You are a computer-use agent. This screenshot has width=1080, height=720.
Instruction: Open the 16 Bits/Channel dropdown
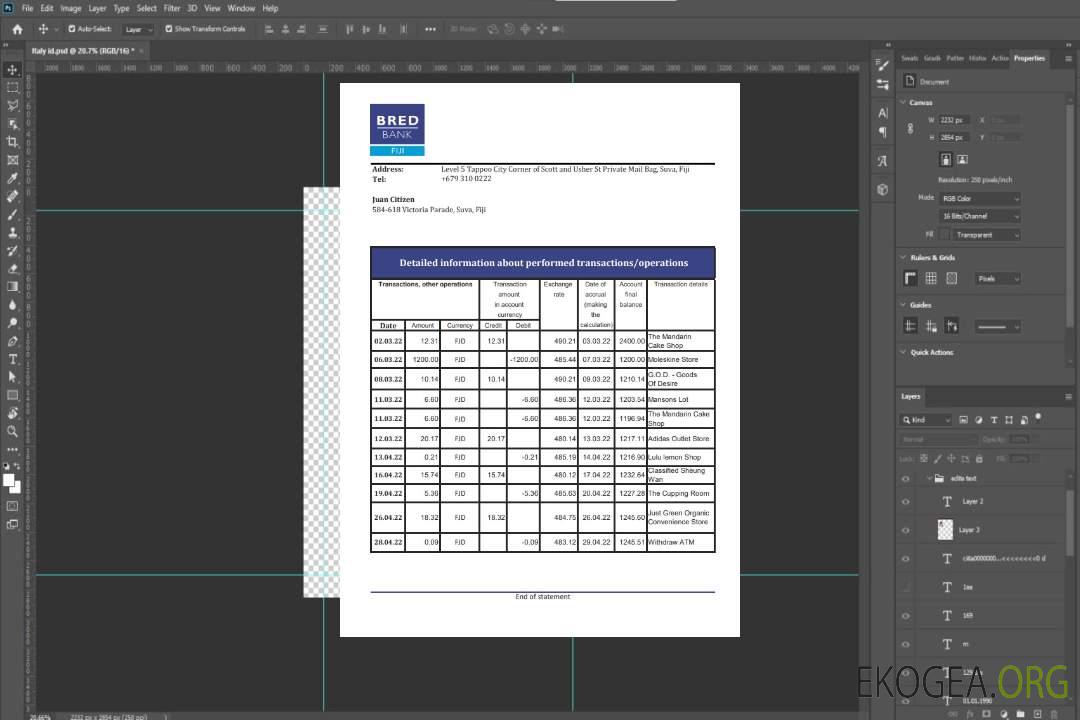pyautogui.click(x=980, y=216)
